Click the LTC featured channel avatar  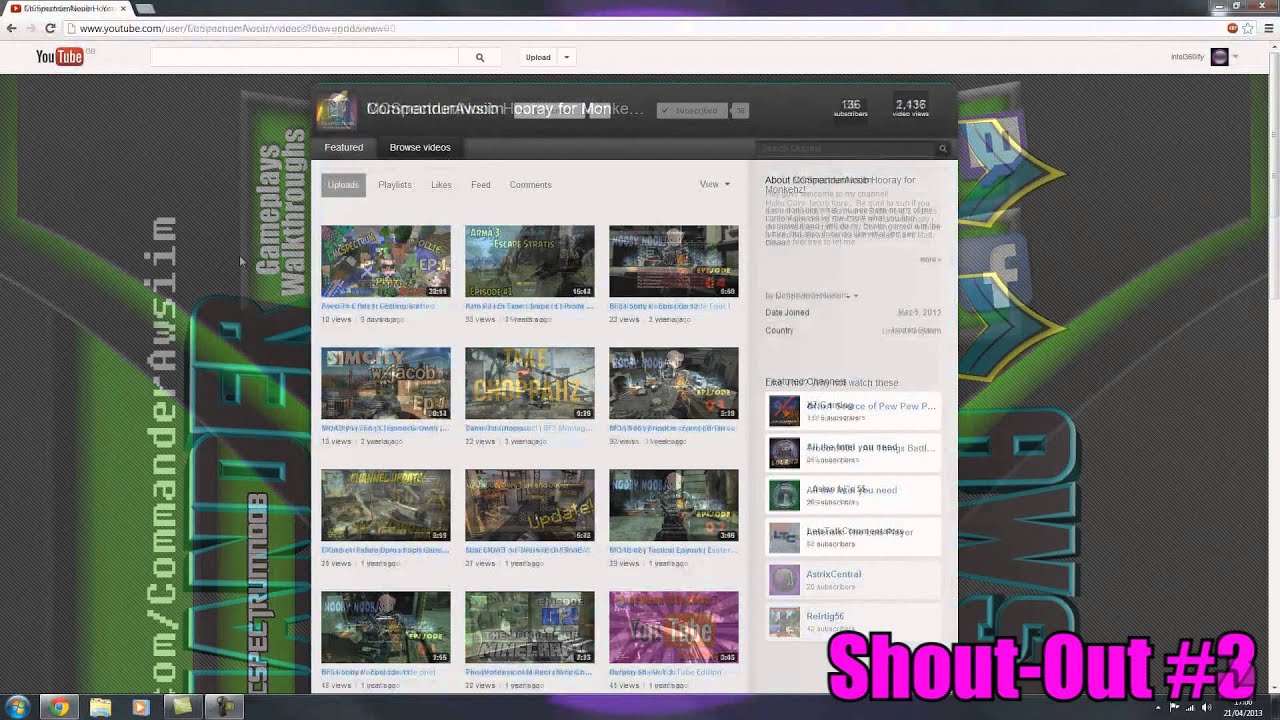pyautogui.click(x=784, y=538)
